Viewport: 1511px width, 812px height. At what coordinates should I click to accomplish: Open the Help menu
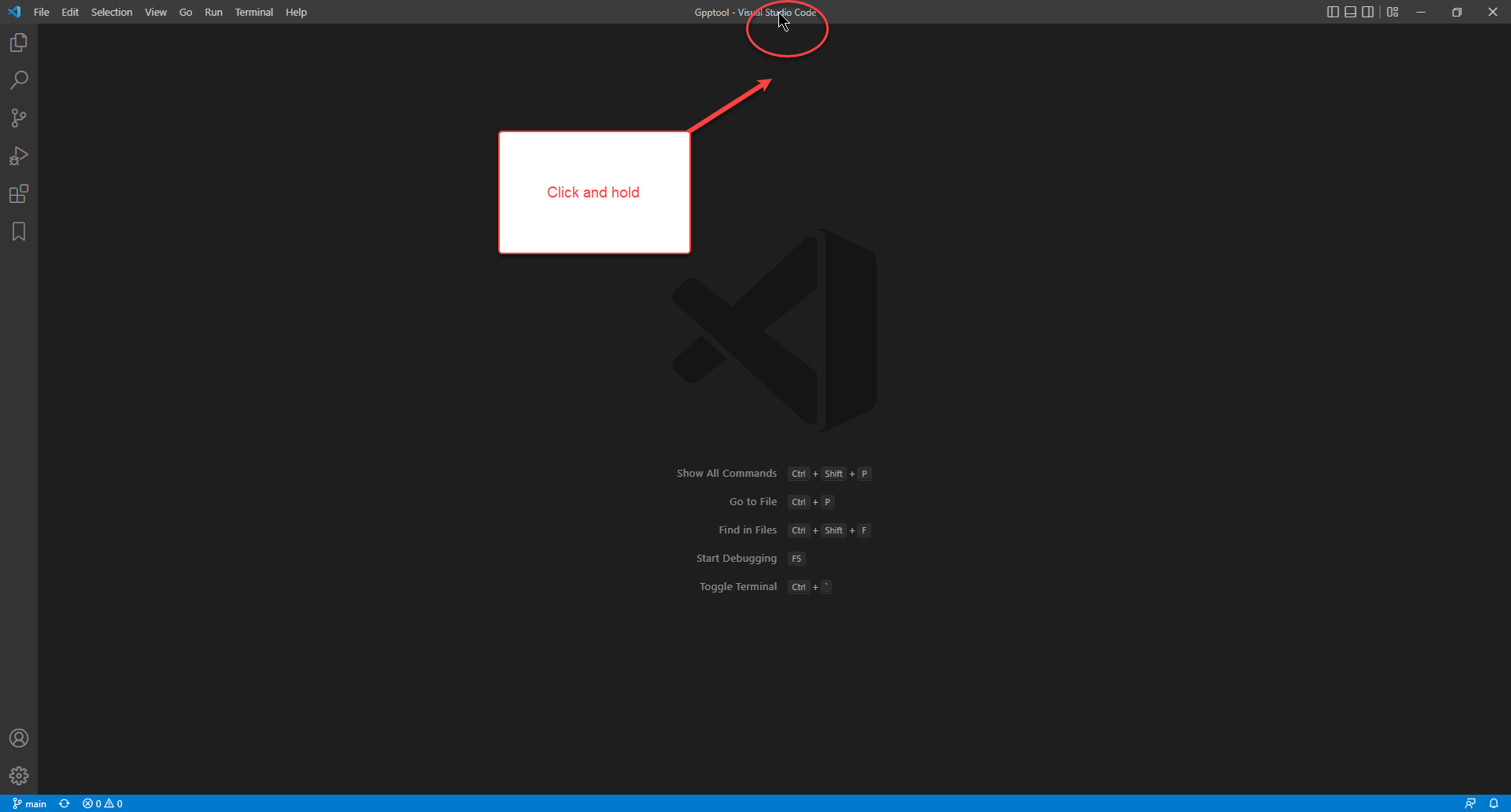[x=296, y=12]
